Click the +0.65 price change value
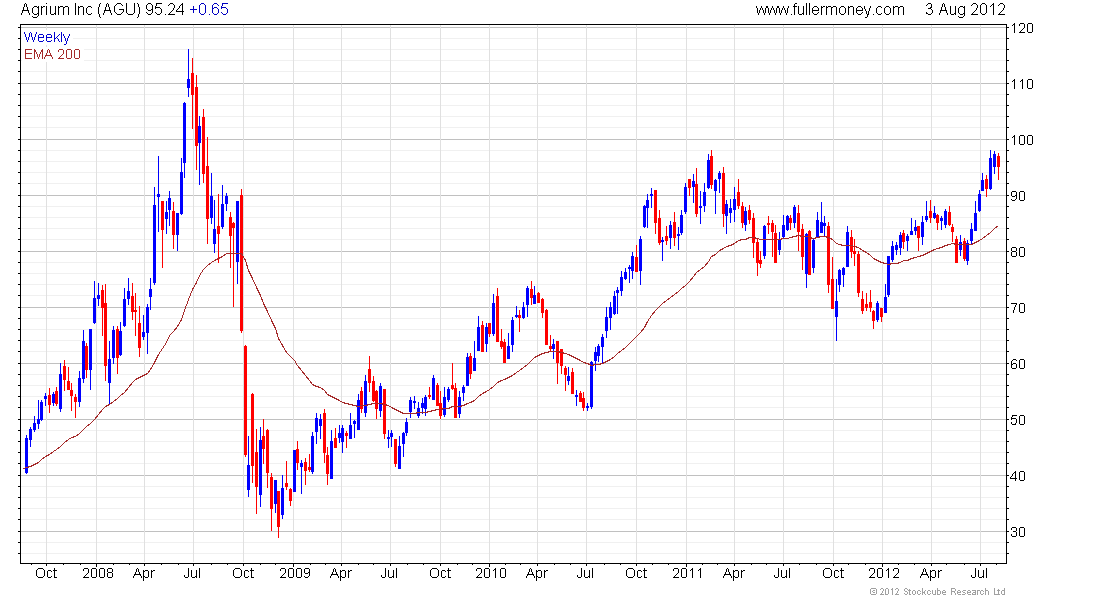Screen dimensions: 1100x600 209,10
